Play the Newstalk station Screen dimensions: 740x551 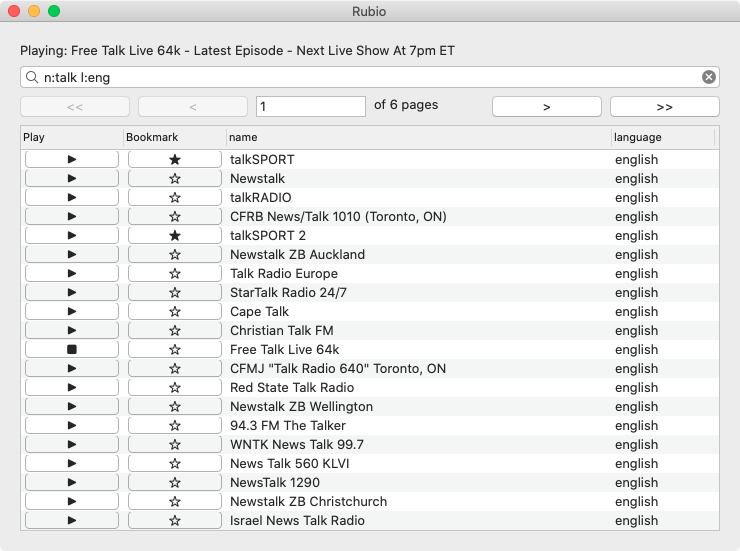coord(72,178)
